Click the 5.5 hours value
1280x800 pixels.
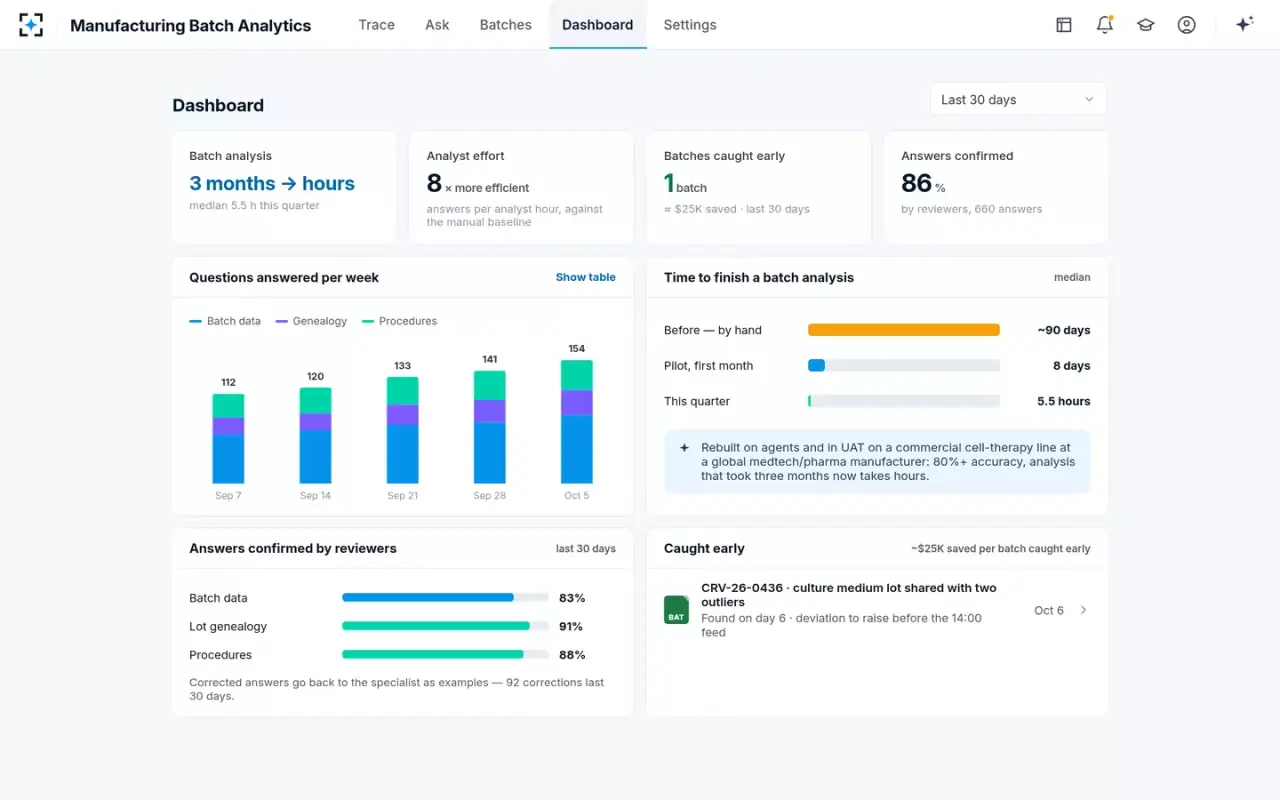(x=1064, y=401)
